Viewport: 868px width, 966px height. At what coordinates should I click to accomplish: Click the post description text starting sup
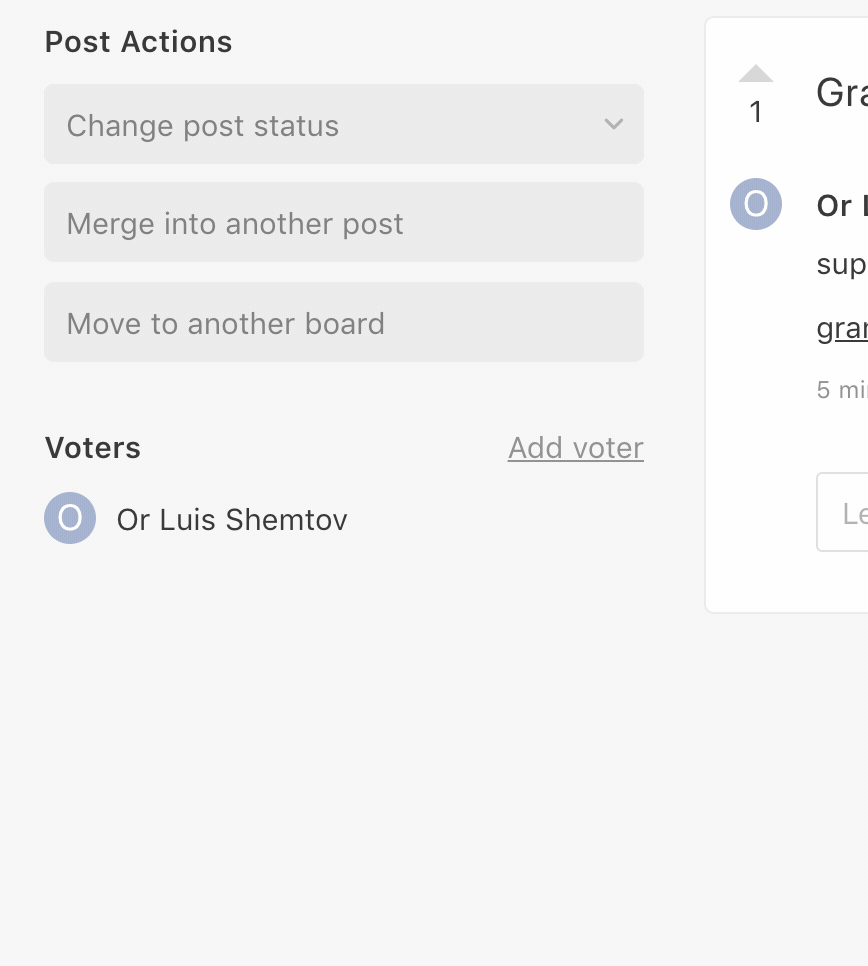click(842, 265)
